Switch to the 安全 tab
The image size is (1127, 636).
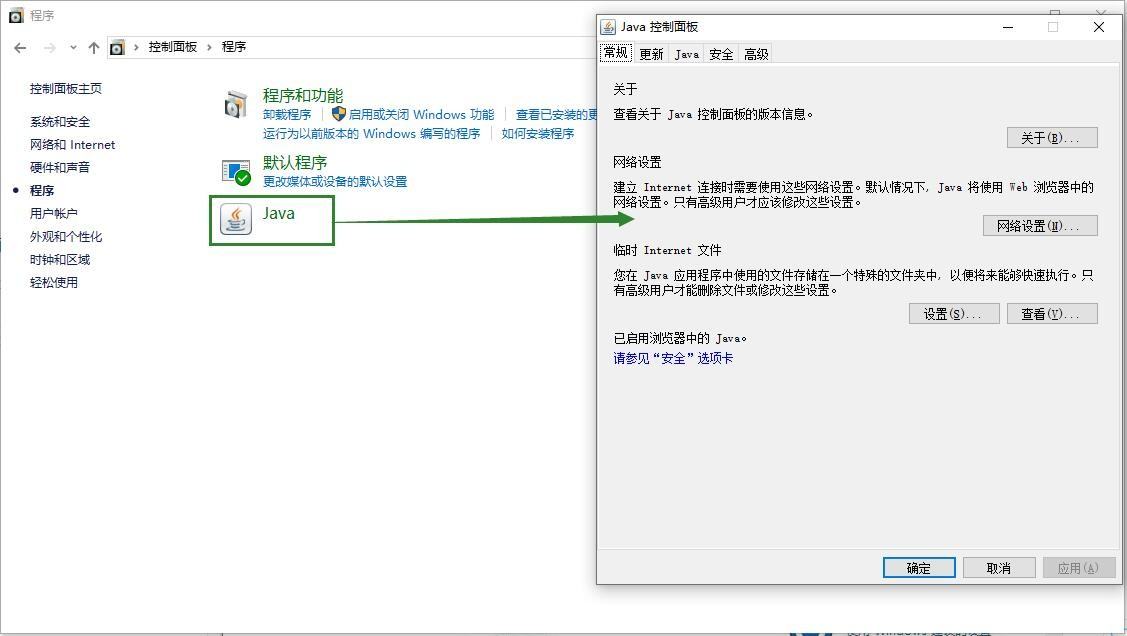click(721, 54)
